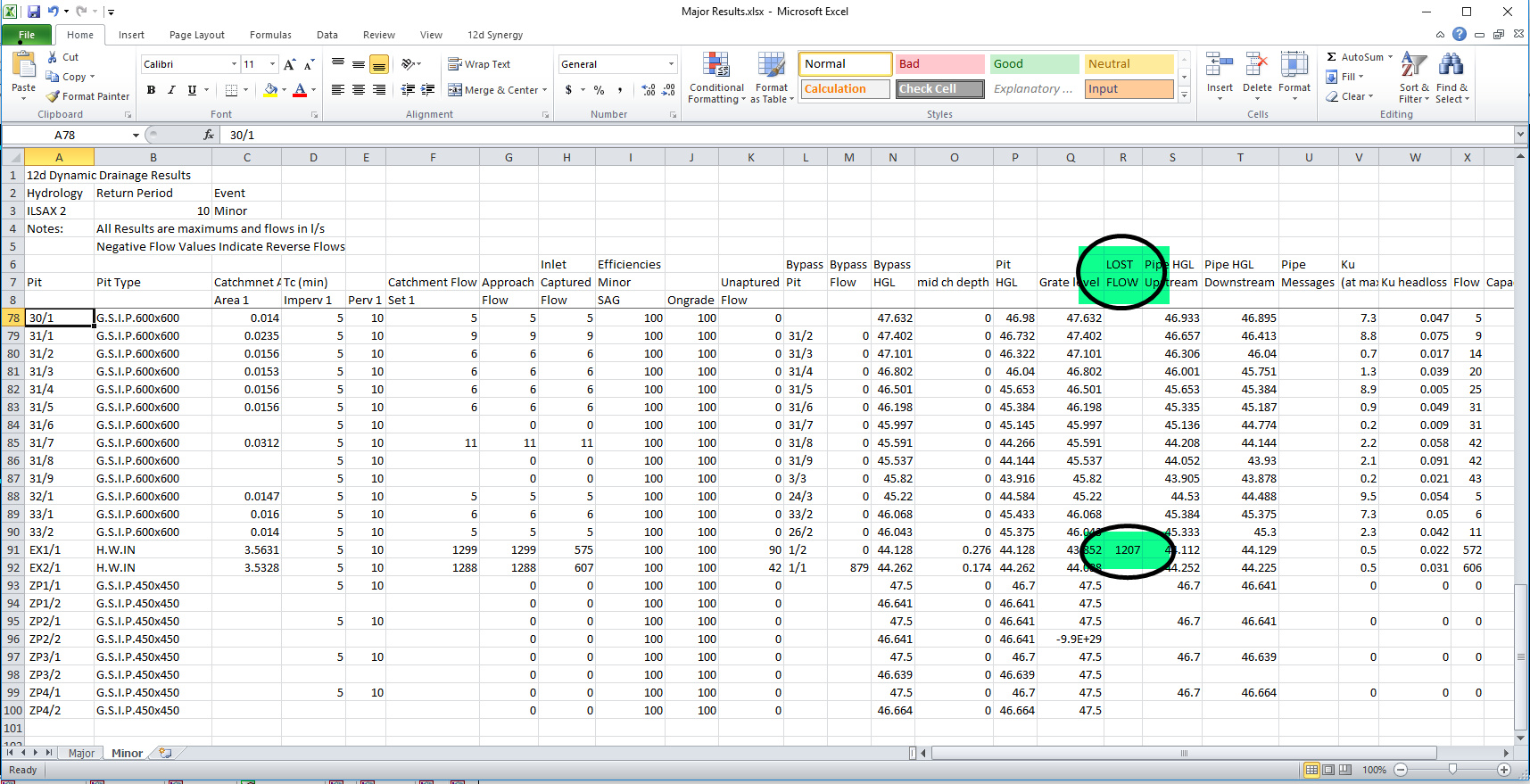Click the Paste clipboard icon
This screenshot has height=784, width=1530.
24,65
